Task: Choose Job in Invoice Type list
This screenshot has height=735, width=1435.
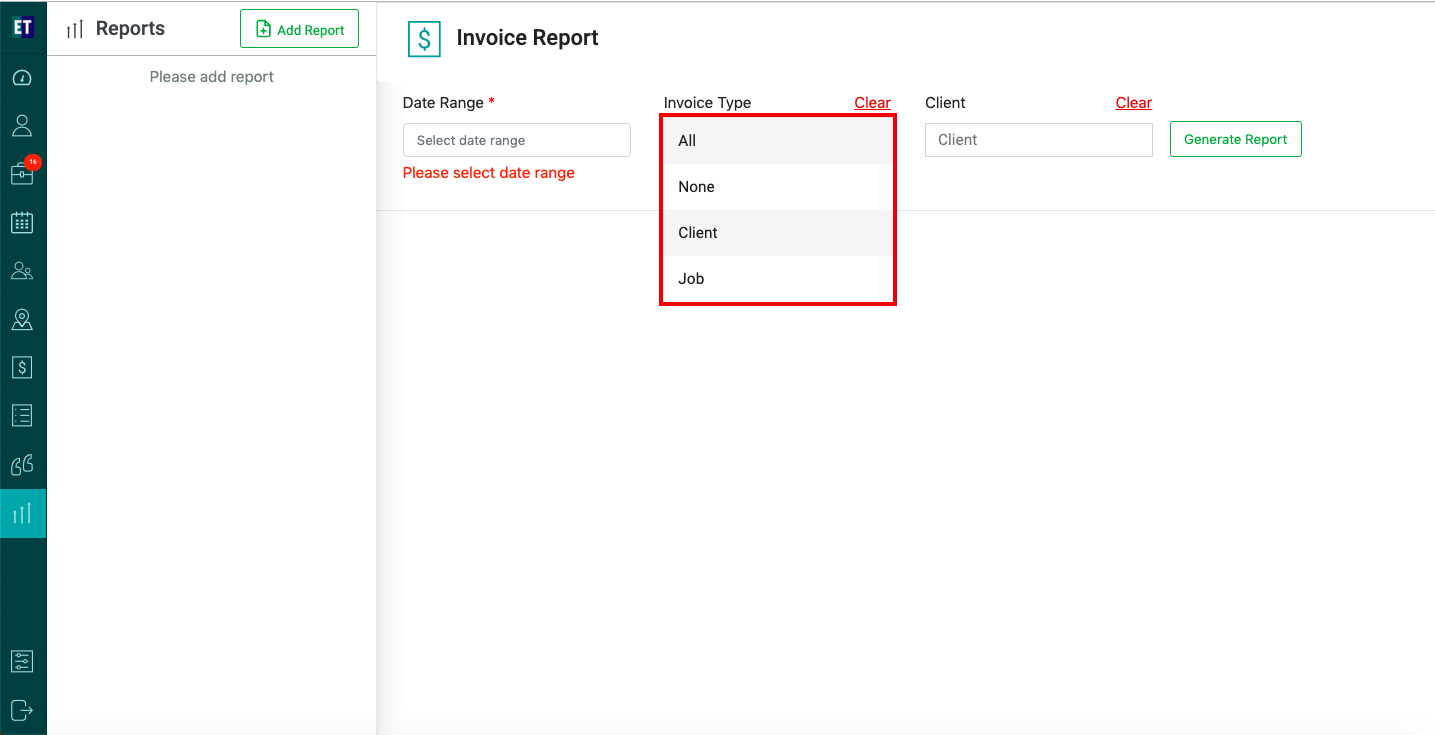Action: coord(778,279)
